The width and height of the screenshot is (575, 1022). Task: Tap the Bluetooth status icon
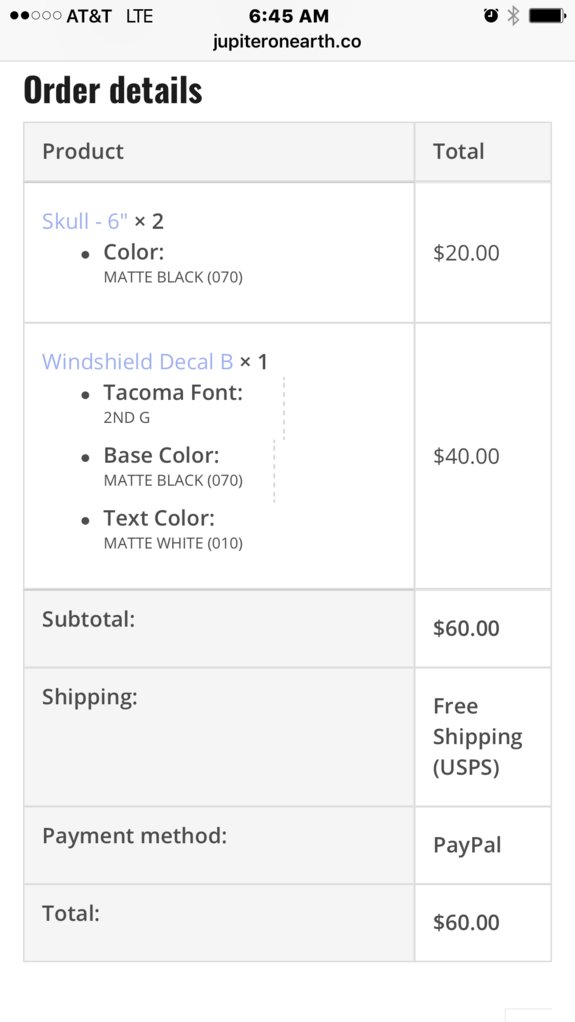pos(514,15)
